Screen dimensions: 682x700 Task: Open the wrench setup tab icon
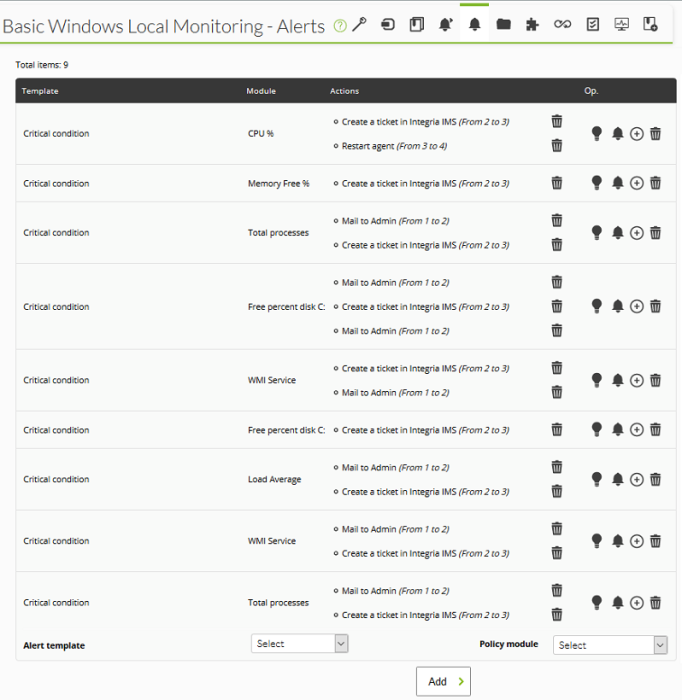[x=359, y=25]
